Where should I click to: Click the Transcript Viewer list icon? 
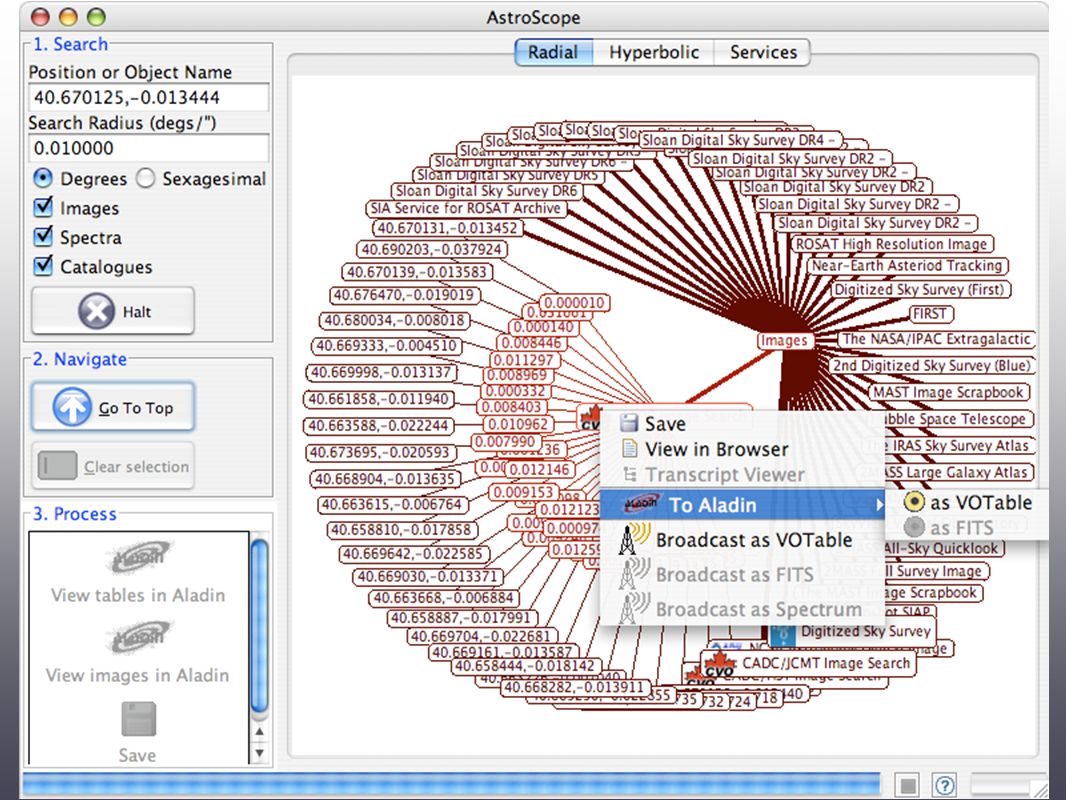(630, 474)
